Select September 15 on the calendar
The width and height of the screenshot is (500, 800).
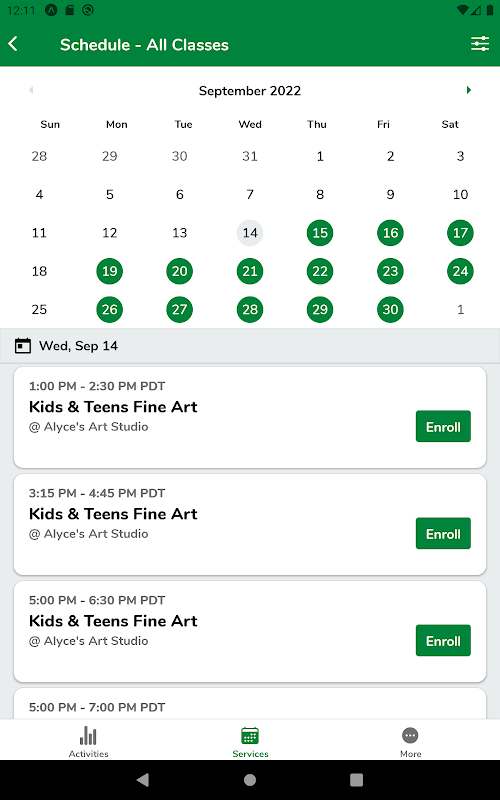(x=320, y=233)
